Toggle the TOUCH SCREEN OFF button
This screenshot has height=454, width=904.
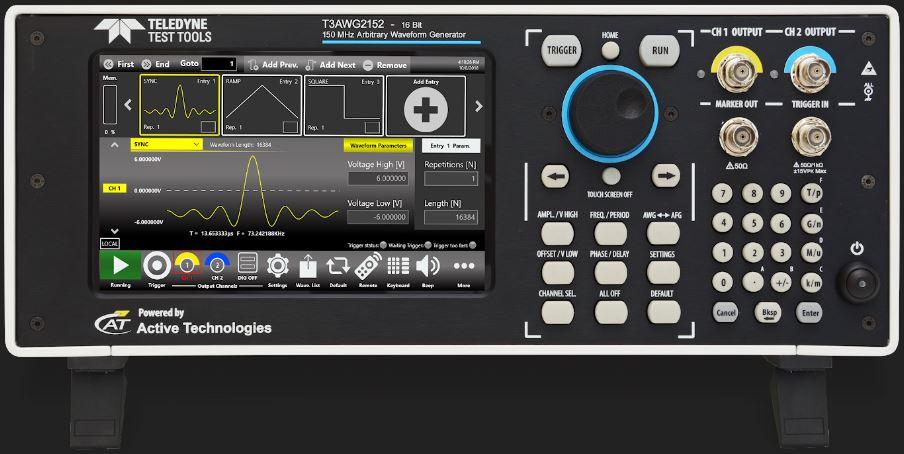coord(611,176)
